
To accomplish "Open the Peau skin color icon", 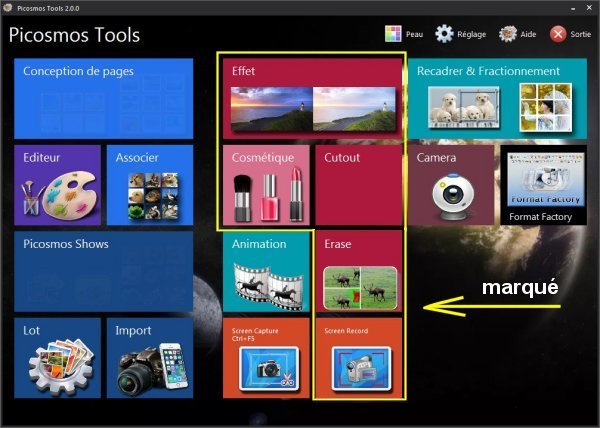I will 393,34.
